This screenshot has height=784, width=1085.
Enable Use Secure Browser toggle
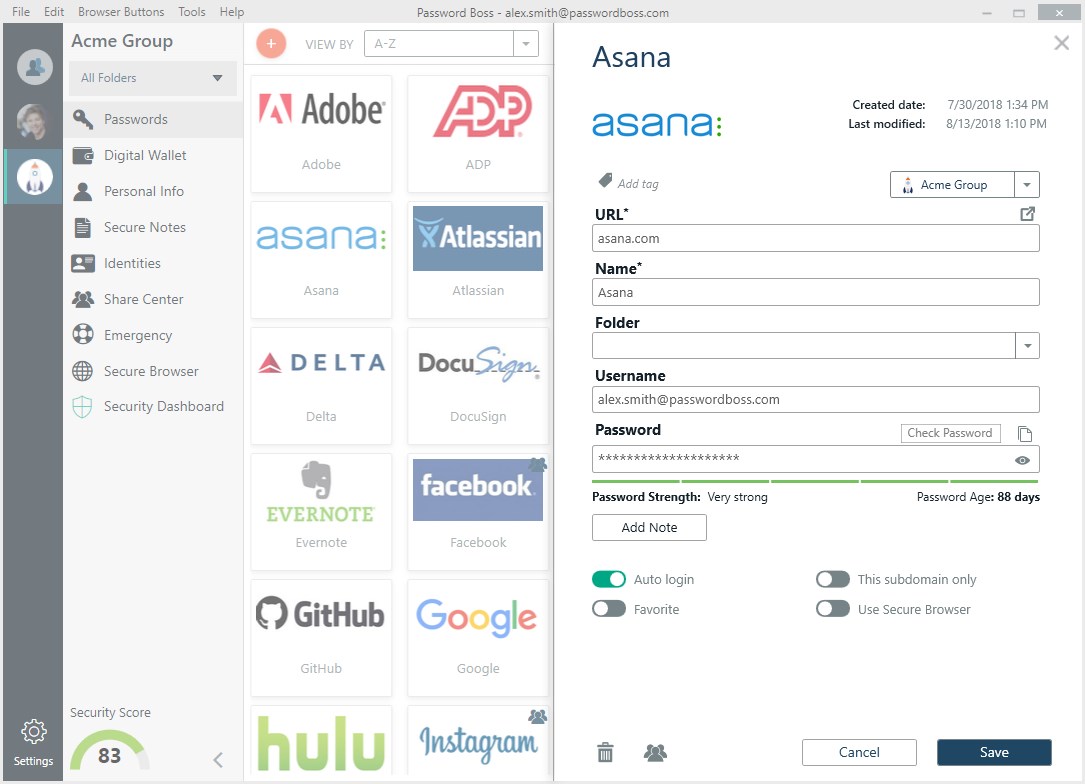tap(832, 609)
